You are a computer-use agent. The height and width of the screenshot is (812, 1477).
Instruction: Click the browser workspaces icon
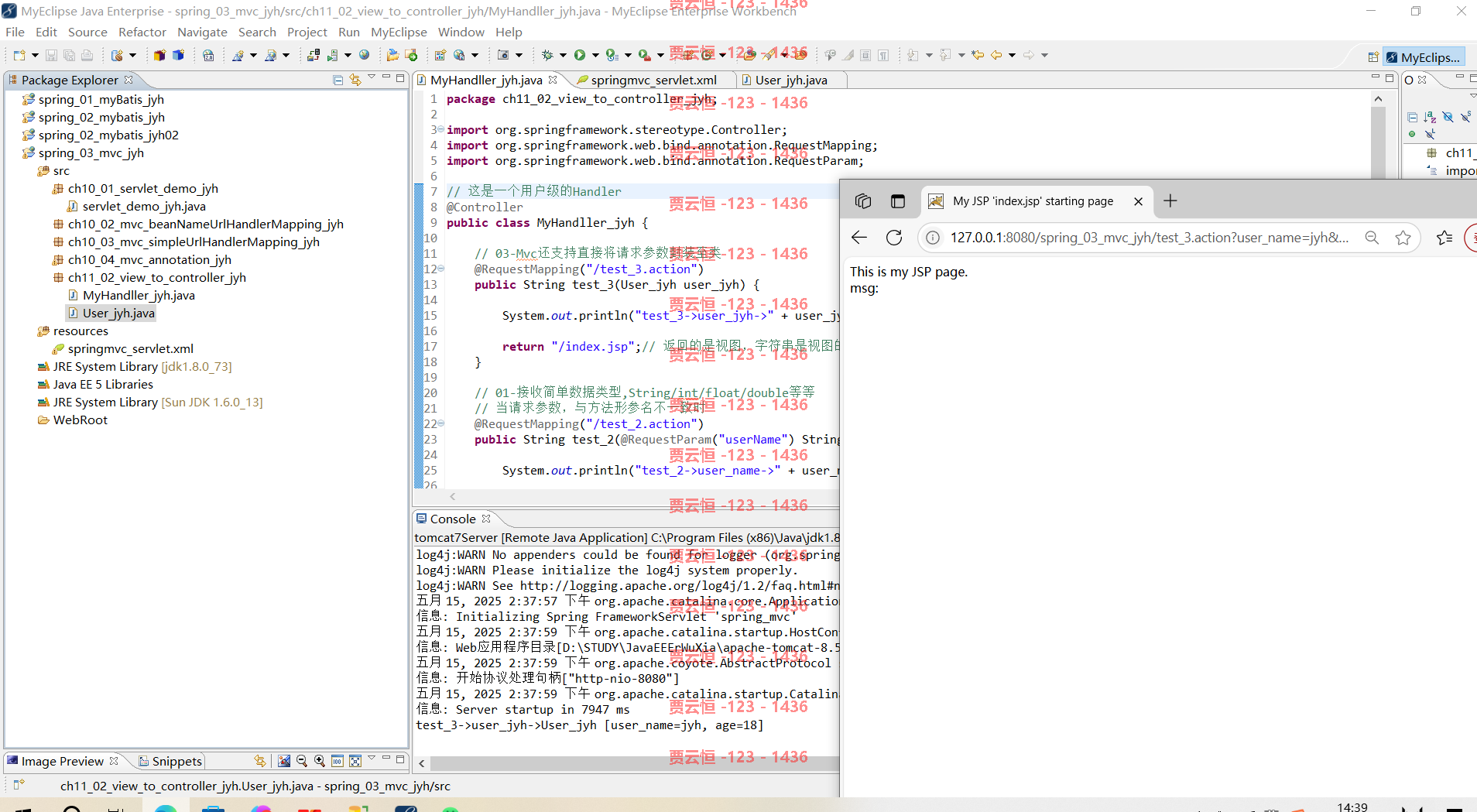point(863,201)
